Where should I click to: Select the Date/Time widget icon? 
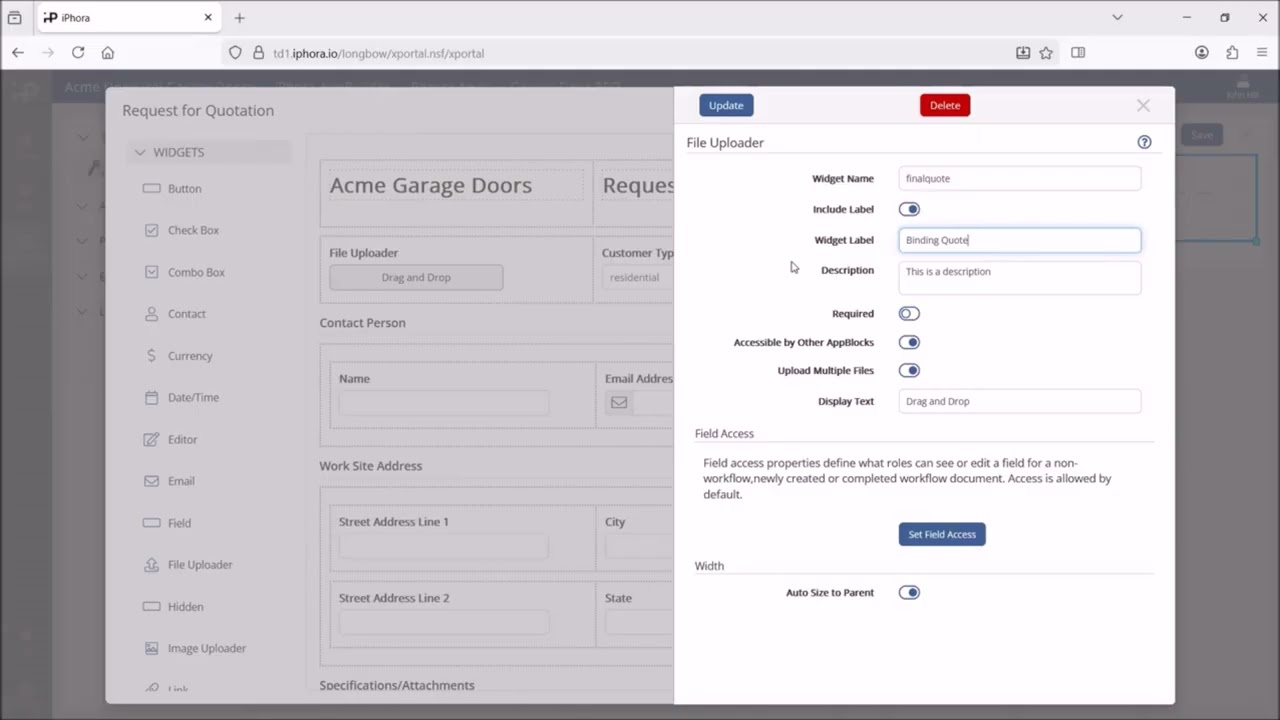pos(151,397)
